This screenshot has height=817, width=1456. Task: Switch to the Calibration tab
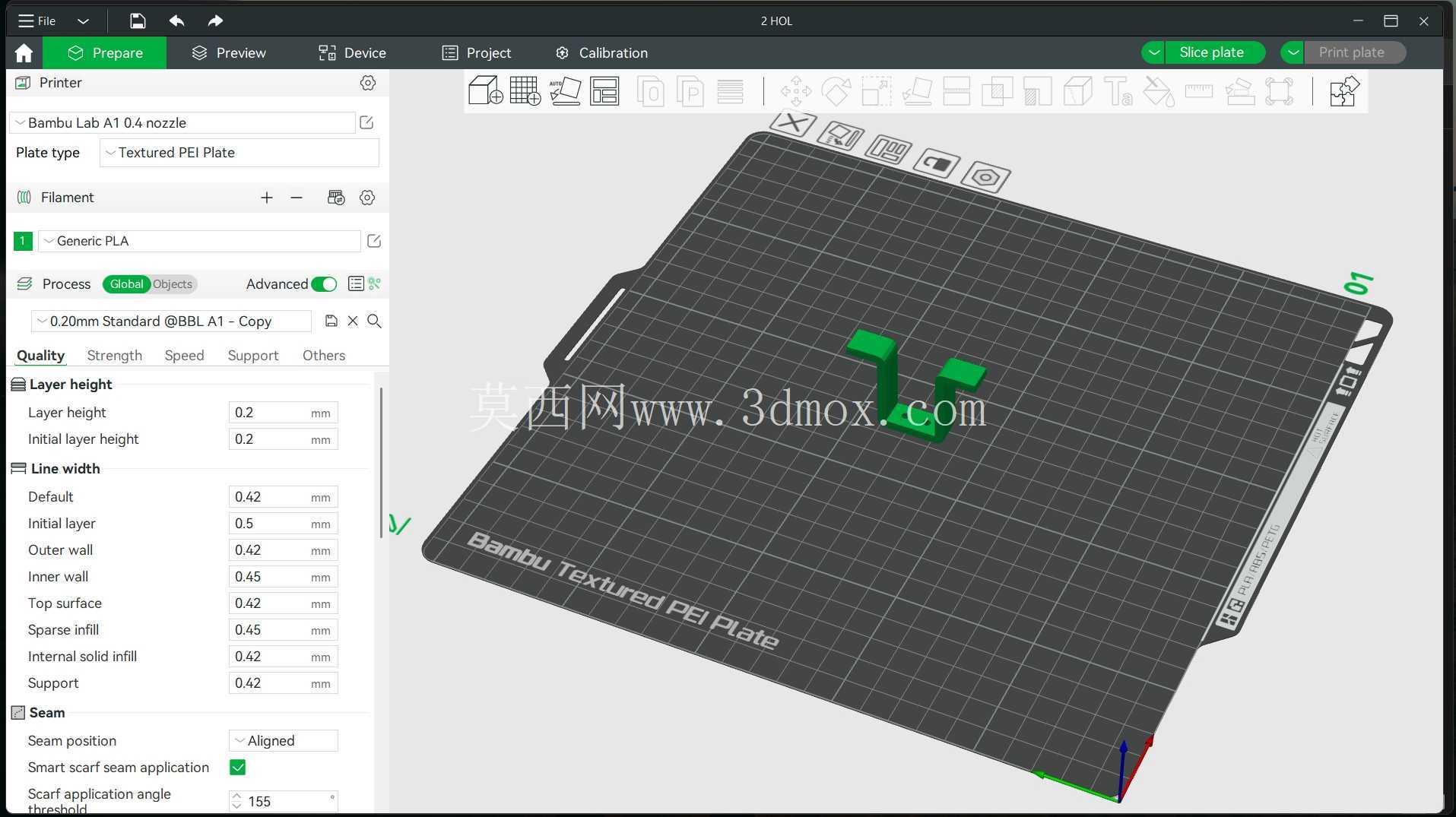(x=601, y=53)
